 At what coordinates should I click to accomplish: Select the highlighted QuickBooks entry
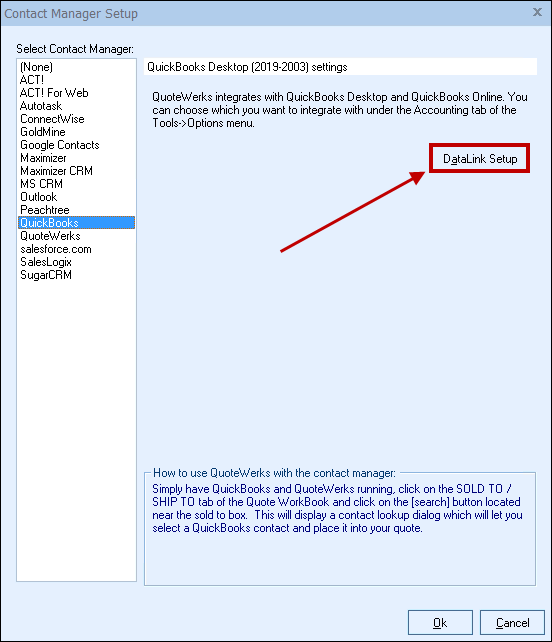pyautogui.click(x=77, y=223)
